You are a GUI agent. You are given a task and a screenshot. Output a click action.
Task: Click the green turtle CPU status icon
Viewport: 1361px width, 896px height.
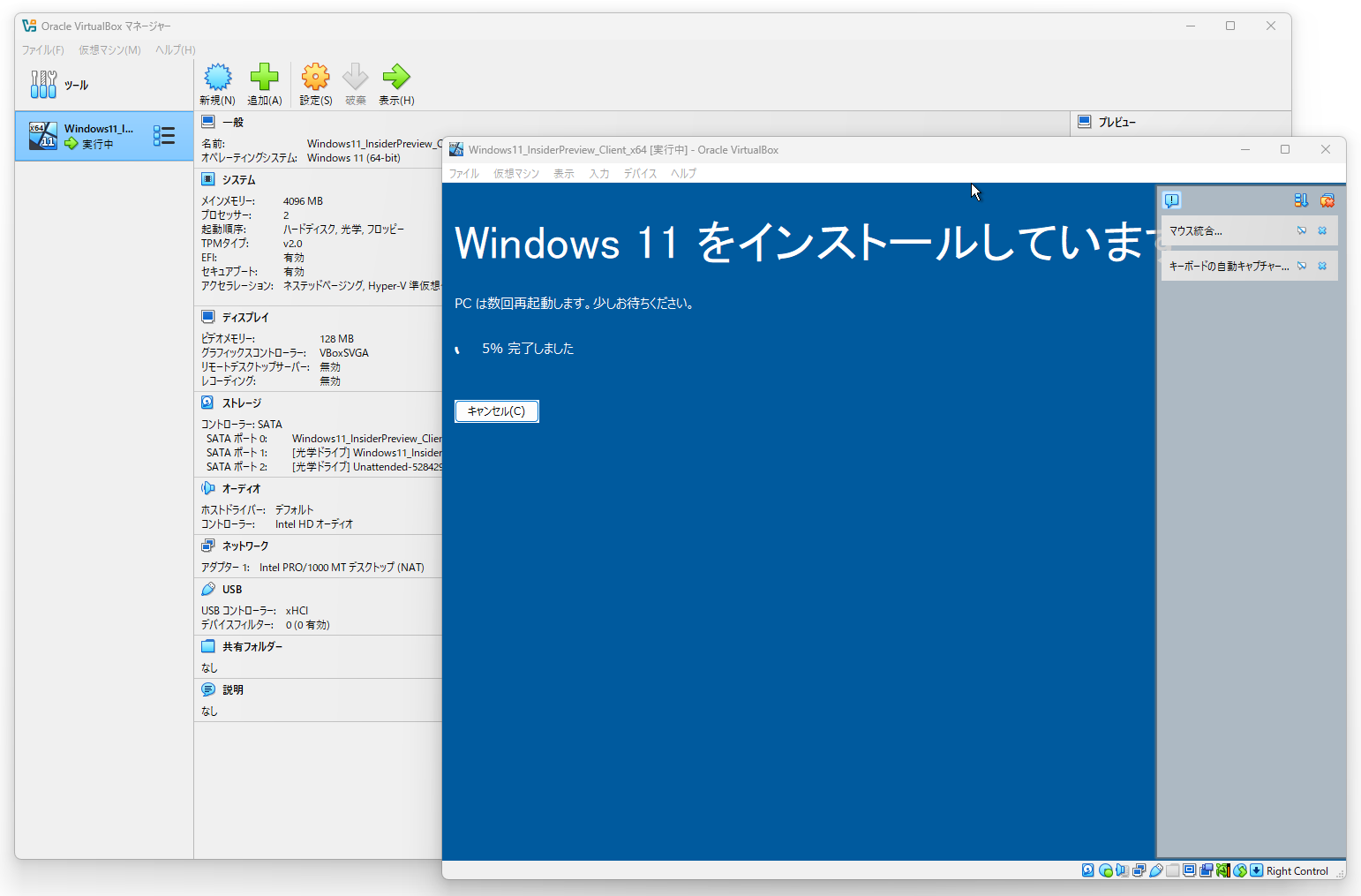point(1222,870)
